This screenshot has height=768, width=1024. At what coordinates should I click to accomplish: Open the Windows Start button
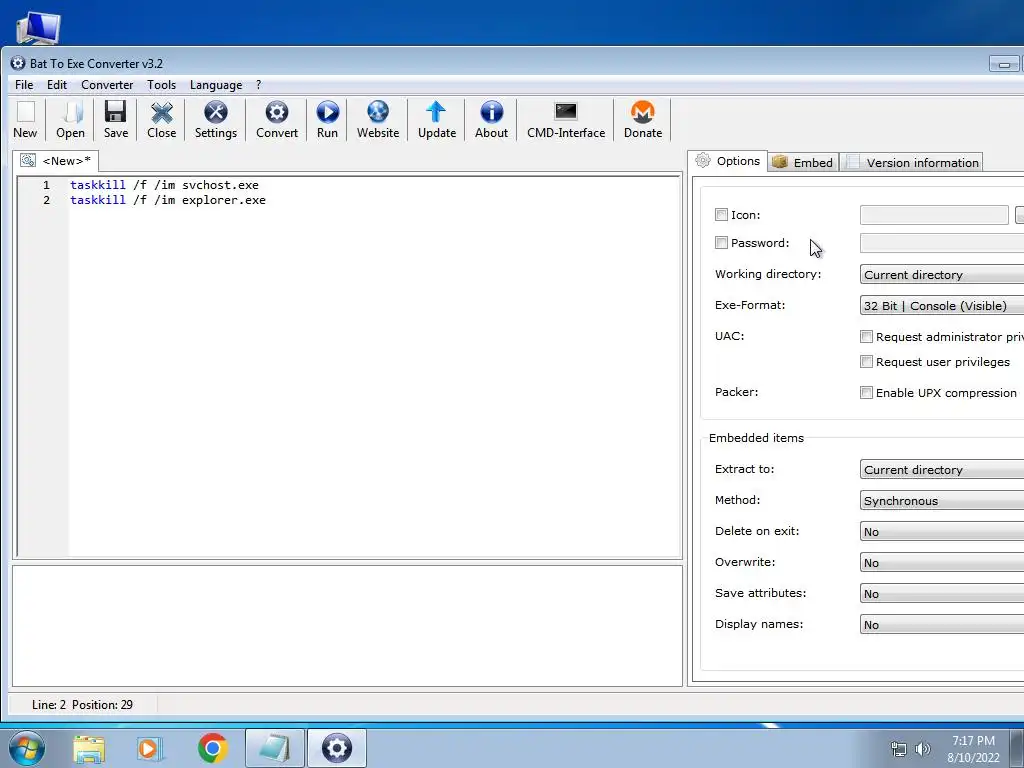tap(26, 748)
